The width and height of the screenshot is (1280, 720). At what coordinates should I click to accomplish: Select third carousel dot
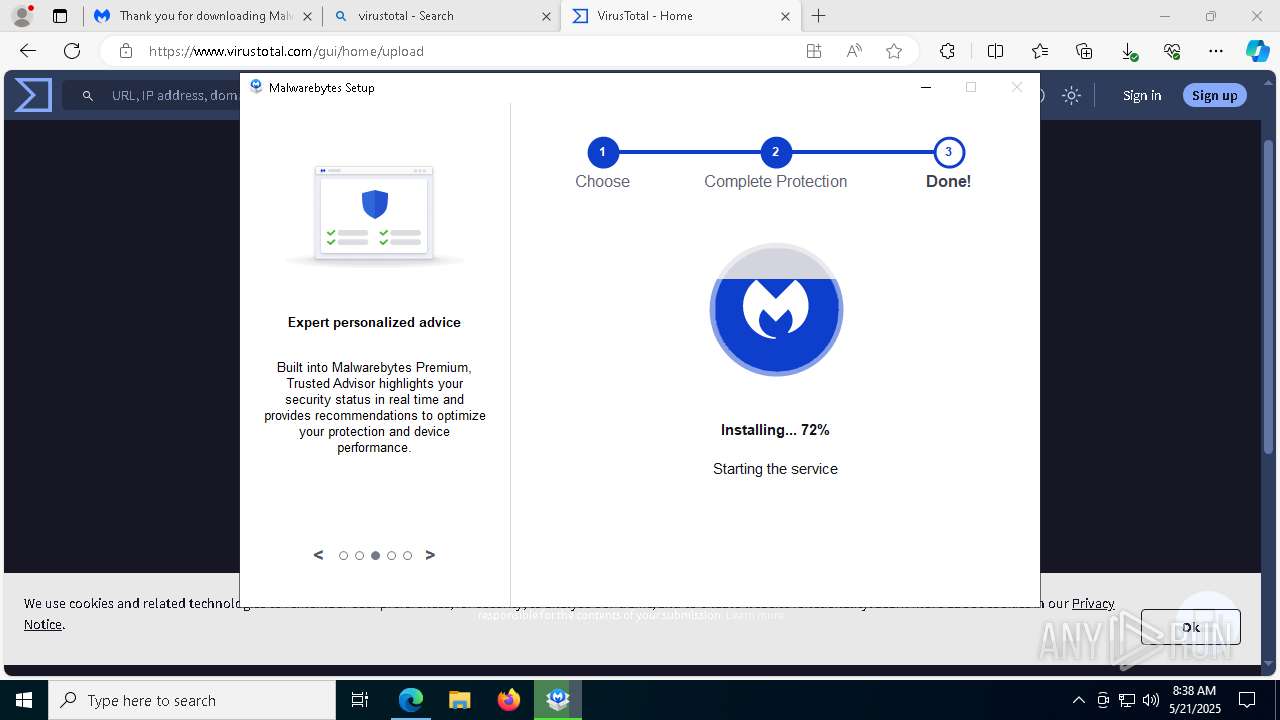click(375, 556)
